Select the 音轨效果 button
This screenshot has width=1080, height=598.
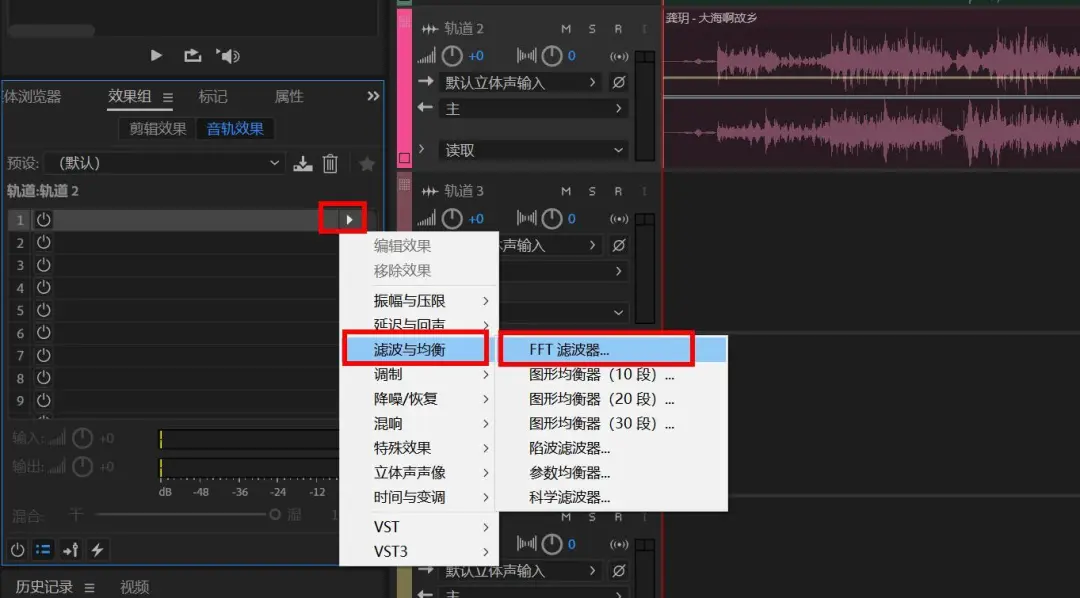coord(235,129)
